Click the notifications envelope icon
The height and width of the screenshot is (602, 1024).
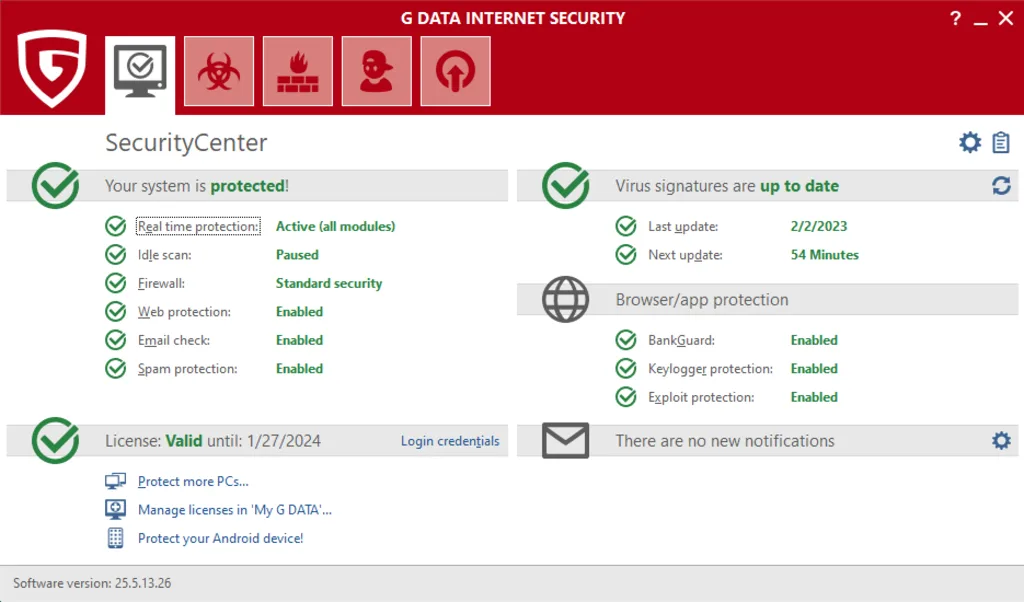[565, 440]
